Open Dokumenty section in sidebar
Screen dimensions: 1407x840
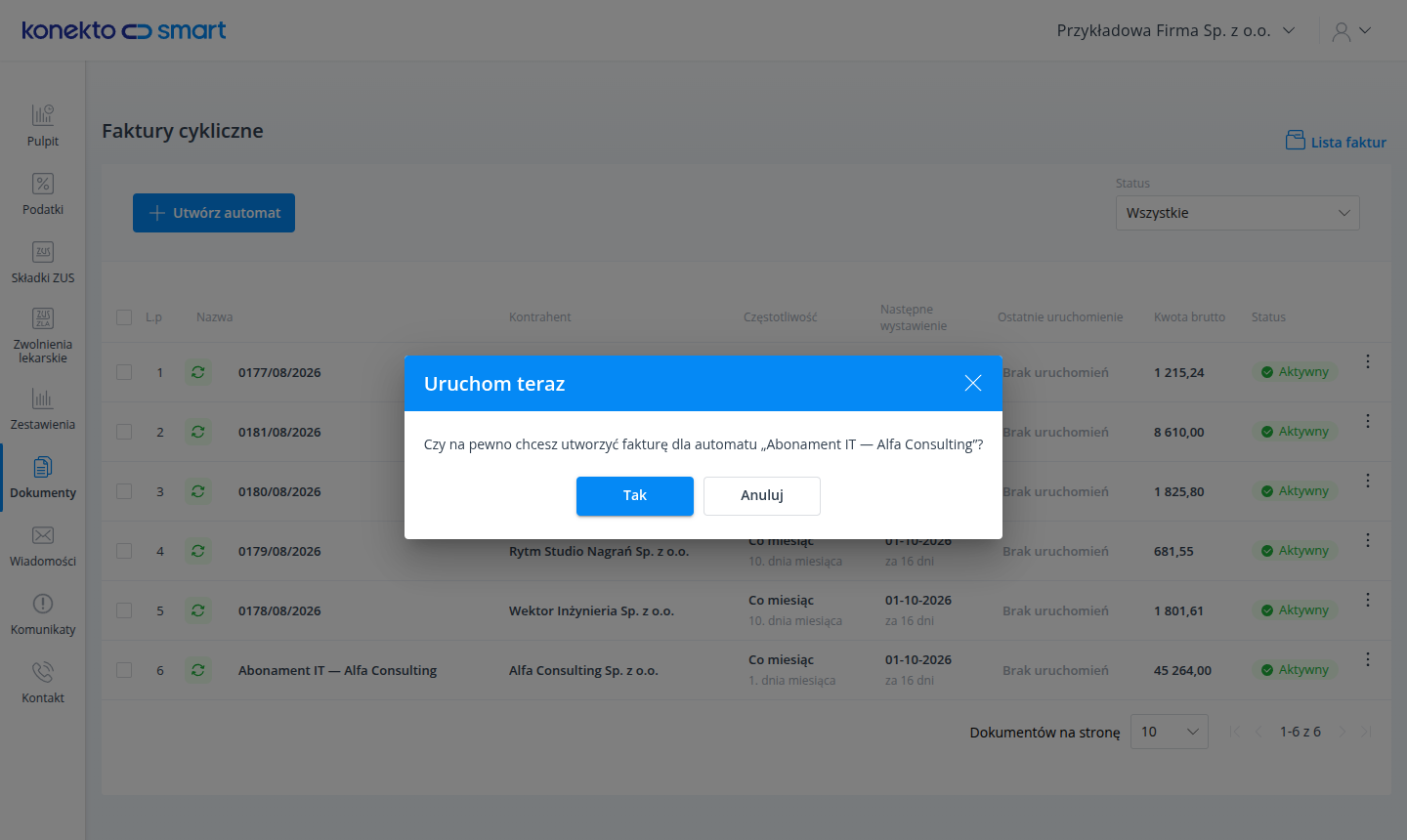[x=43, y=478]
